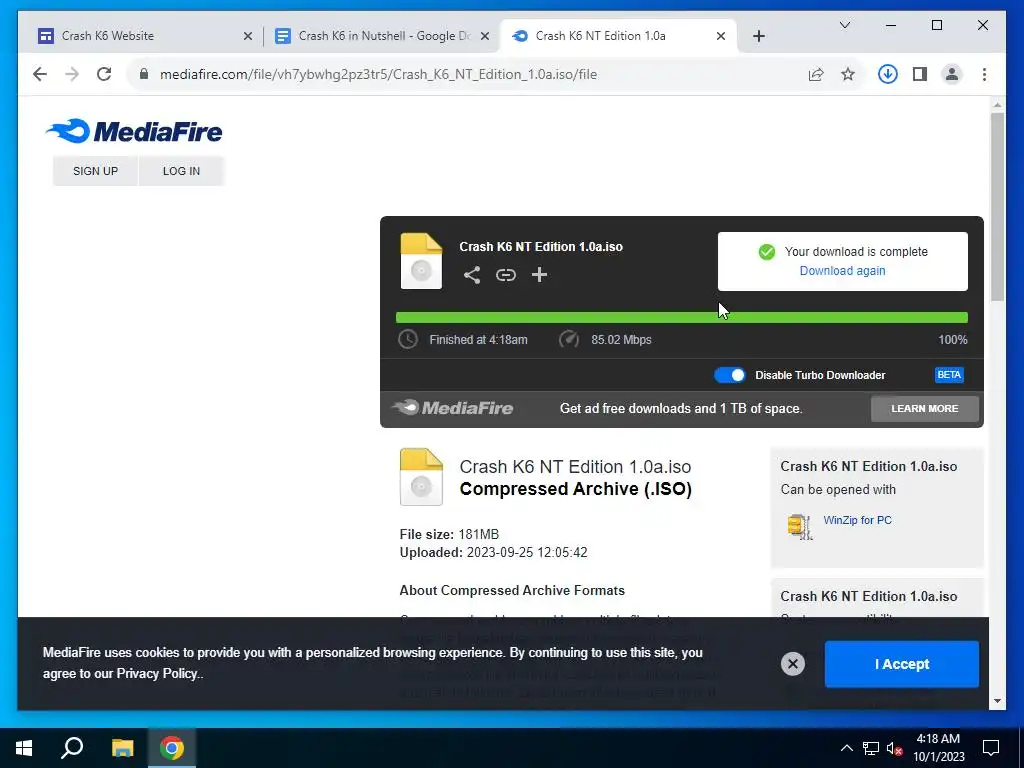Switch to Crash K6 in Nutshell tab
1024x768 pixels.
(x=384, y=36)
